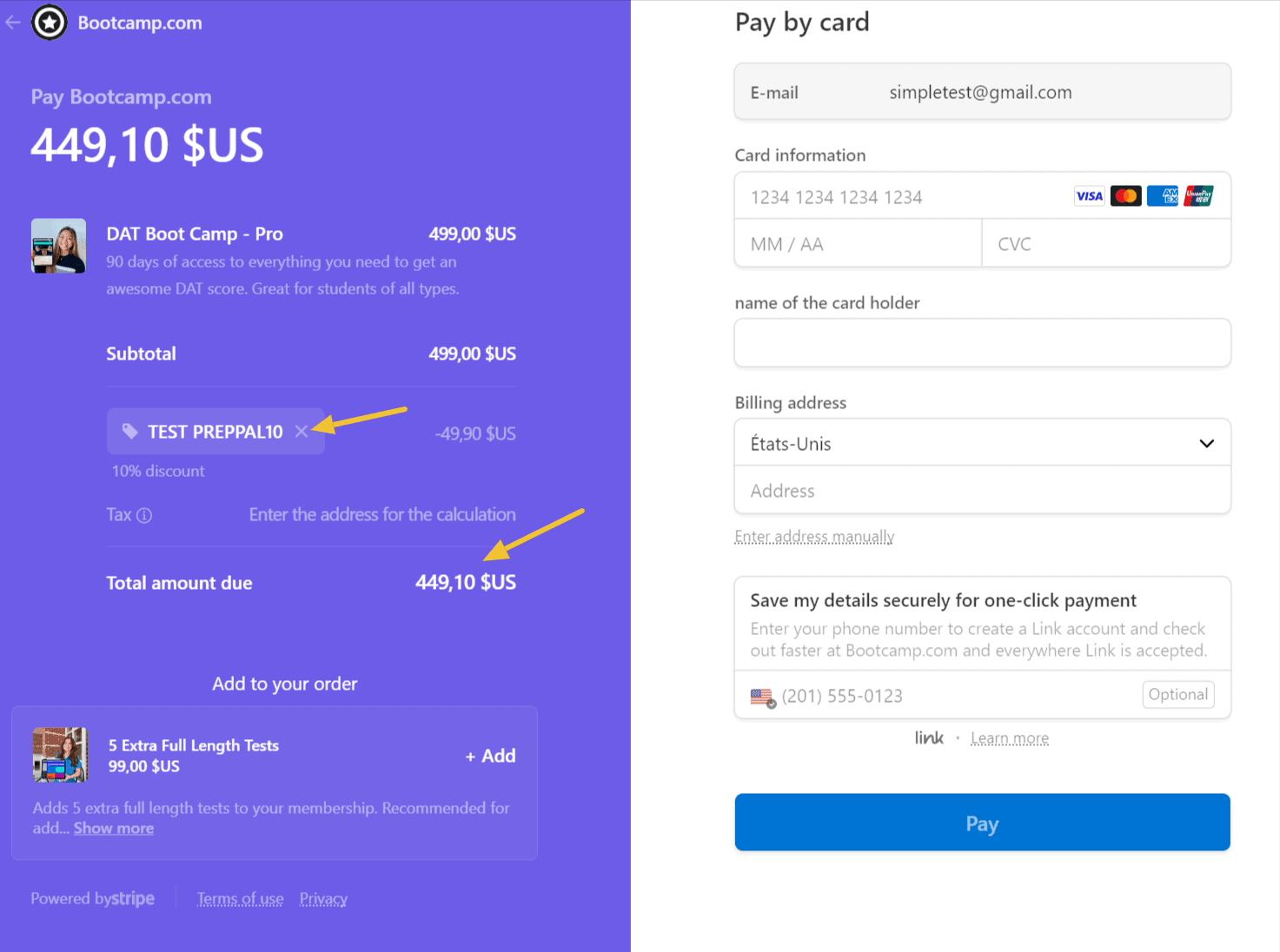Viewport: 1280px width, 952px height.
Task: Open the États-Unis country dropdown
Action: point(982,443)
